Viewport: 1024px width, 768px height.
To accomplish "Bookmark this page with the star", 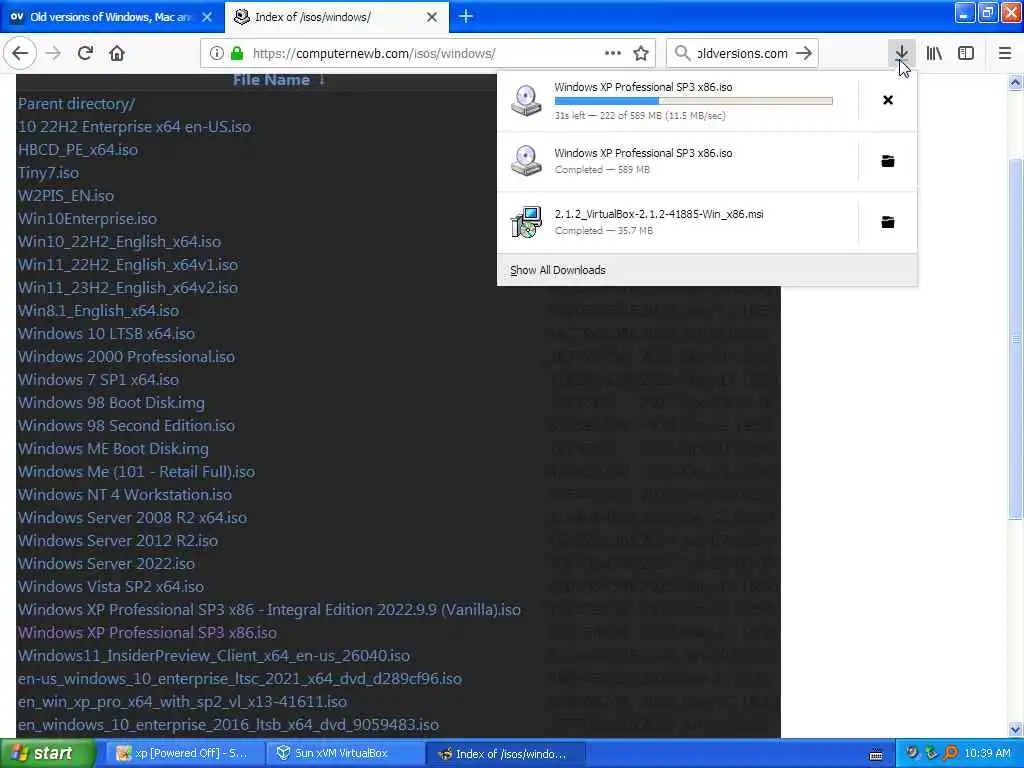I will (x=641, y=54).
